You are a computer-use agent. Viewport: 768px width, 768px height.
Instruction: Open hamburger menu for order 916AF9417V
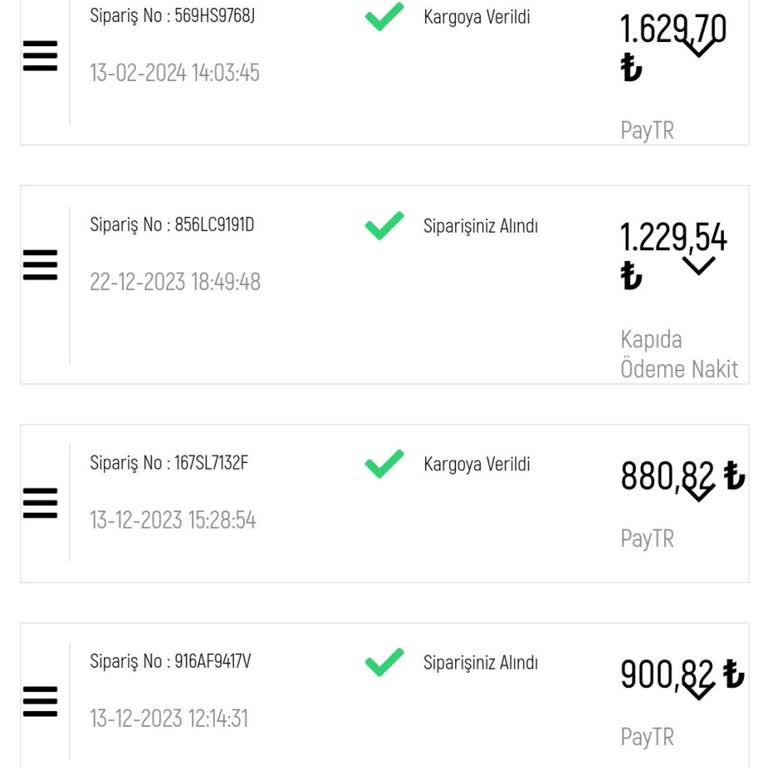click(x=40, y=702)
